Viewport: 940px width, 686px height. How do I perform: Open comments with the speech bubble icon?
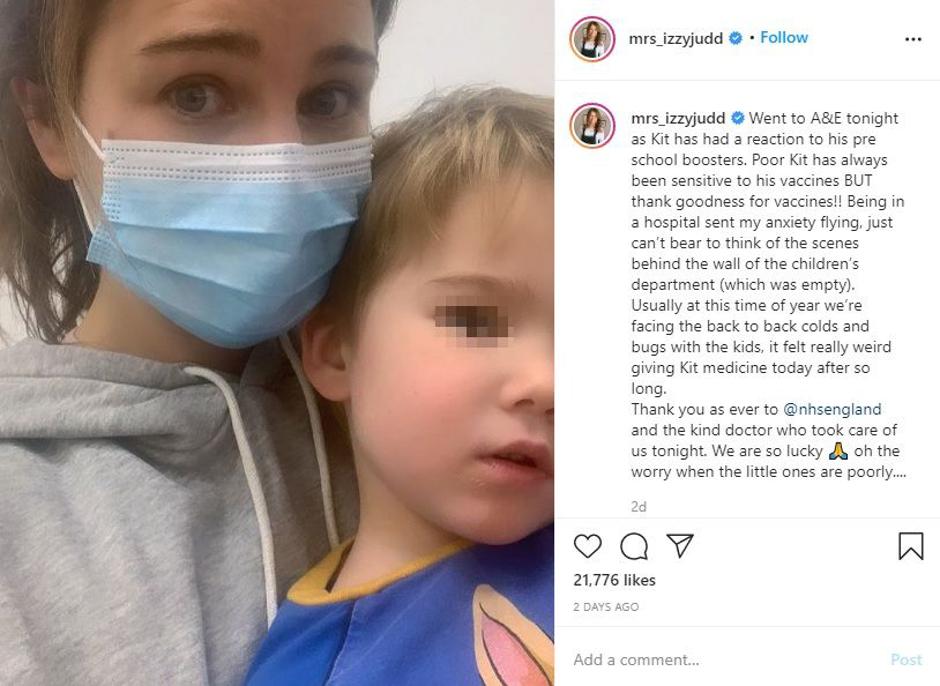(x=634, y=546)
